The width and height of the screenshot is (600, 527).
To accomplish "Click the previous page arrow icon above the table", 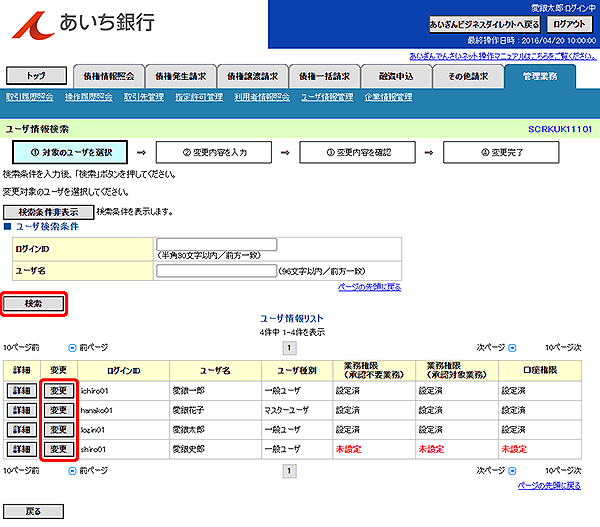I will pyautogui.click(x=72, y=348).
